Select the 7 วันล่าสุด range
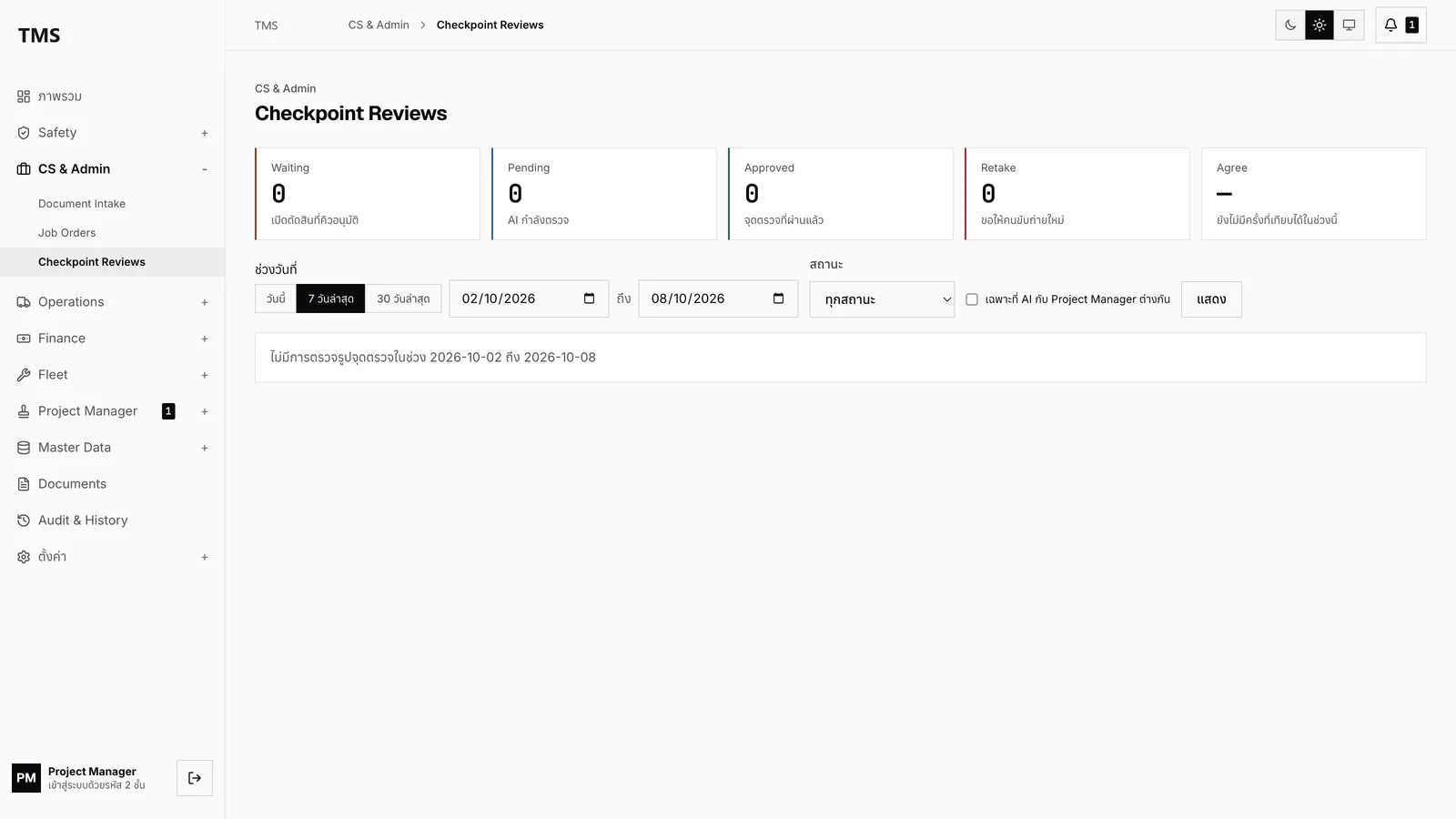 (x=330, y=298)
